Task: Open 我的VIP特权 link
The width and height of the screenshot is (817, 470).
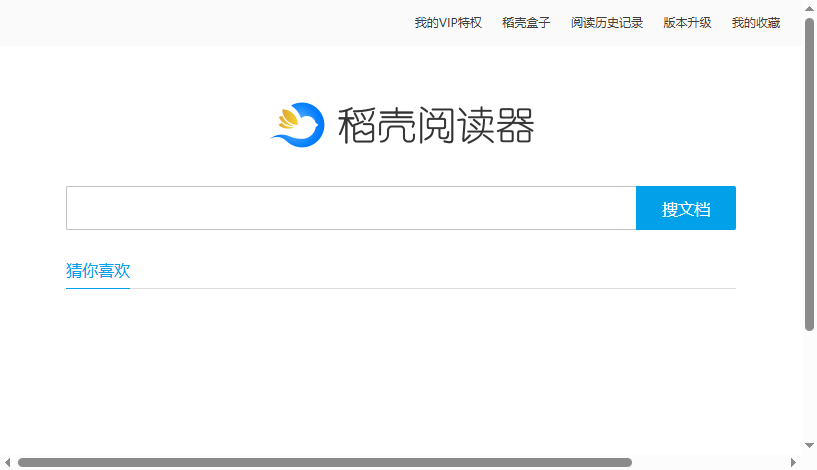Action: pos(448,23)
